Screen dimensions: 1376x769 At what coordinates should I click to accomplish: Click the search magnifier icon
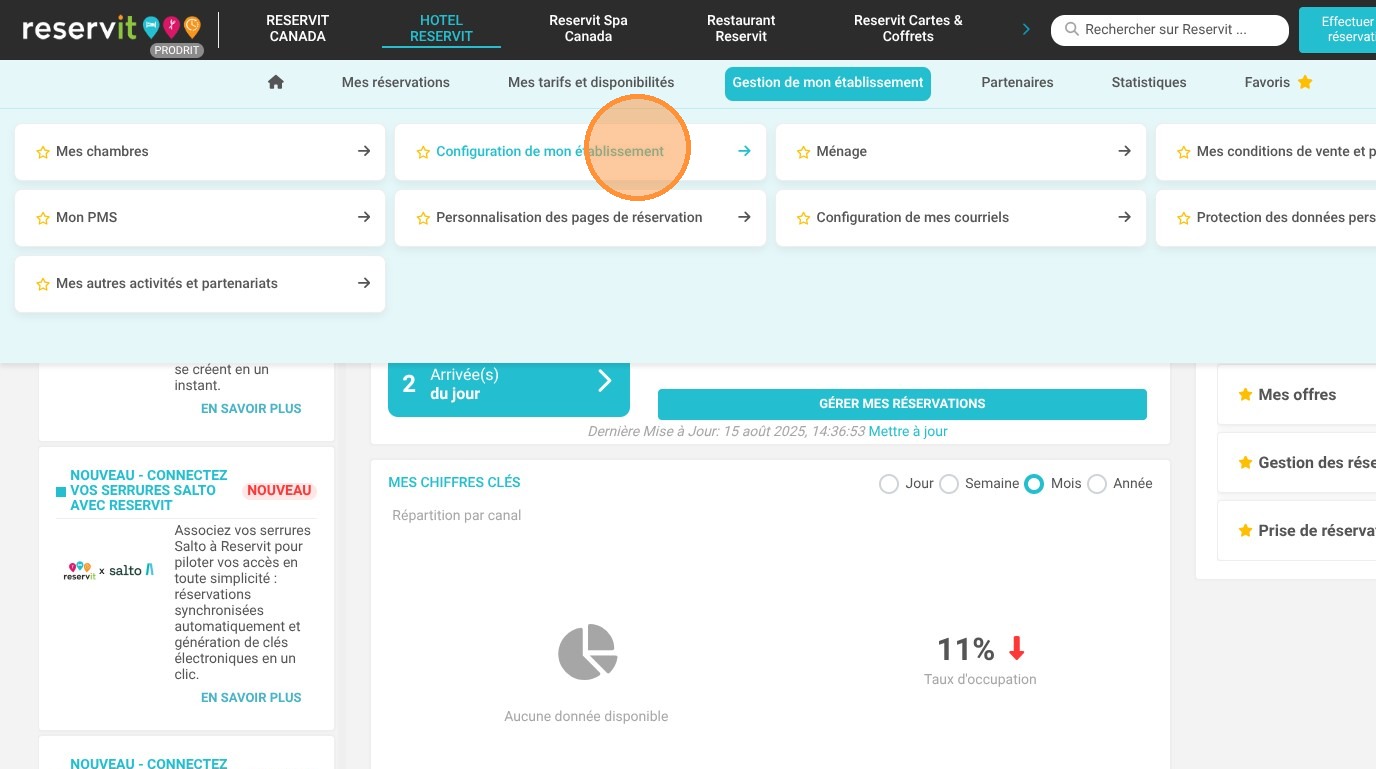tap(1072, 30)
